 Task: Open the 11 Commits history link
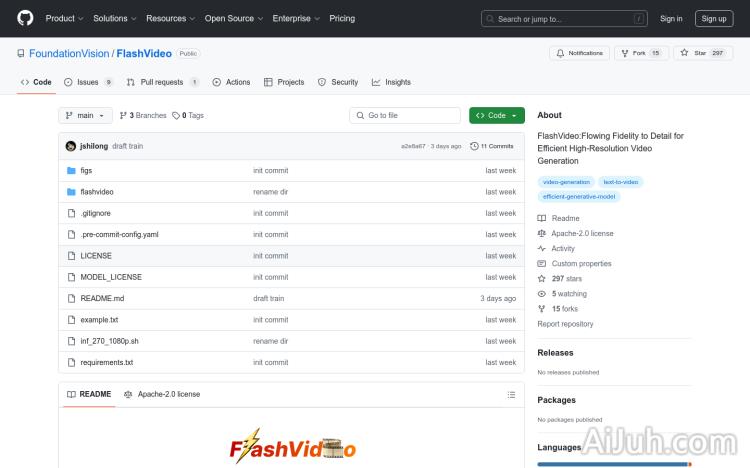[492, 146]
